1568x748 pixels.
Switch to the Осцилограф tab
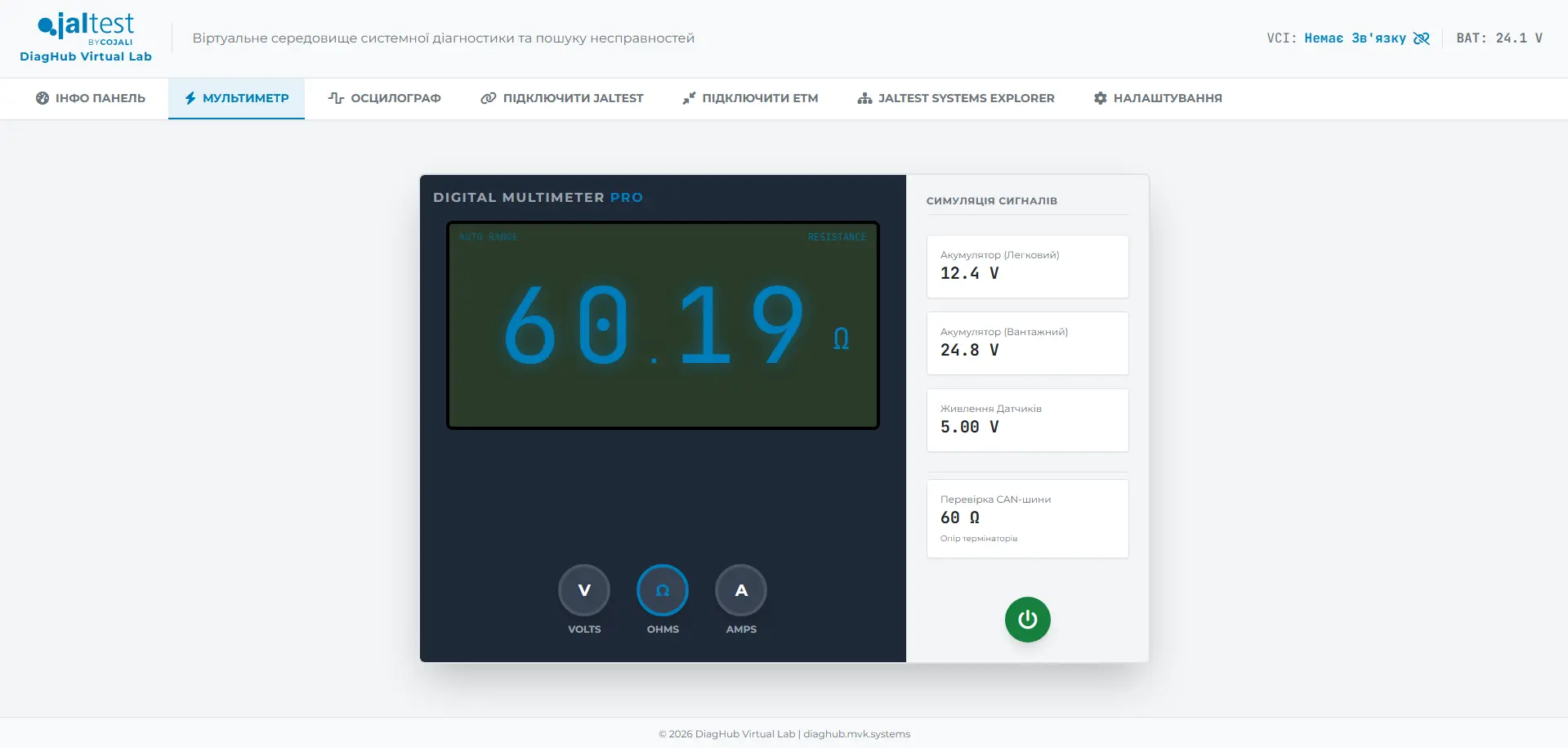384,98
